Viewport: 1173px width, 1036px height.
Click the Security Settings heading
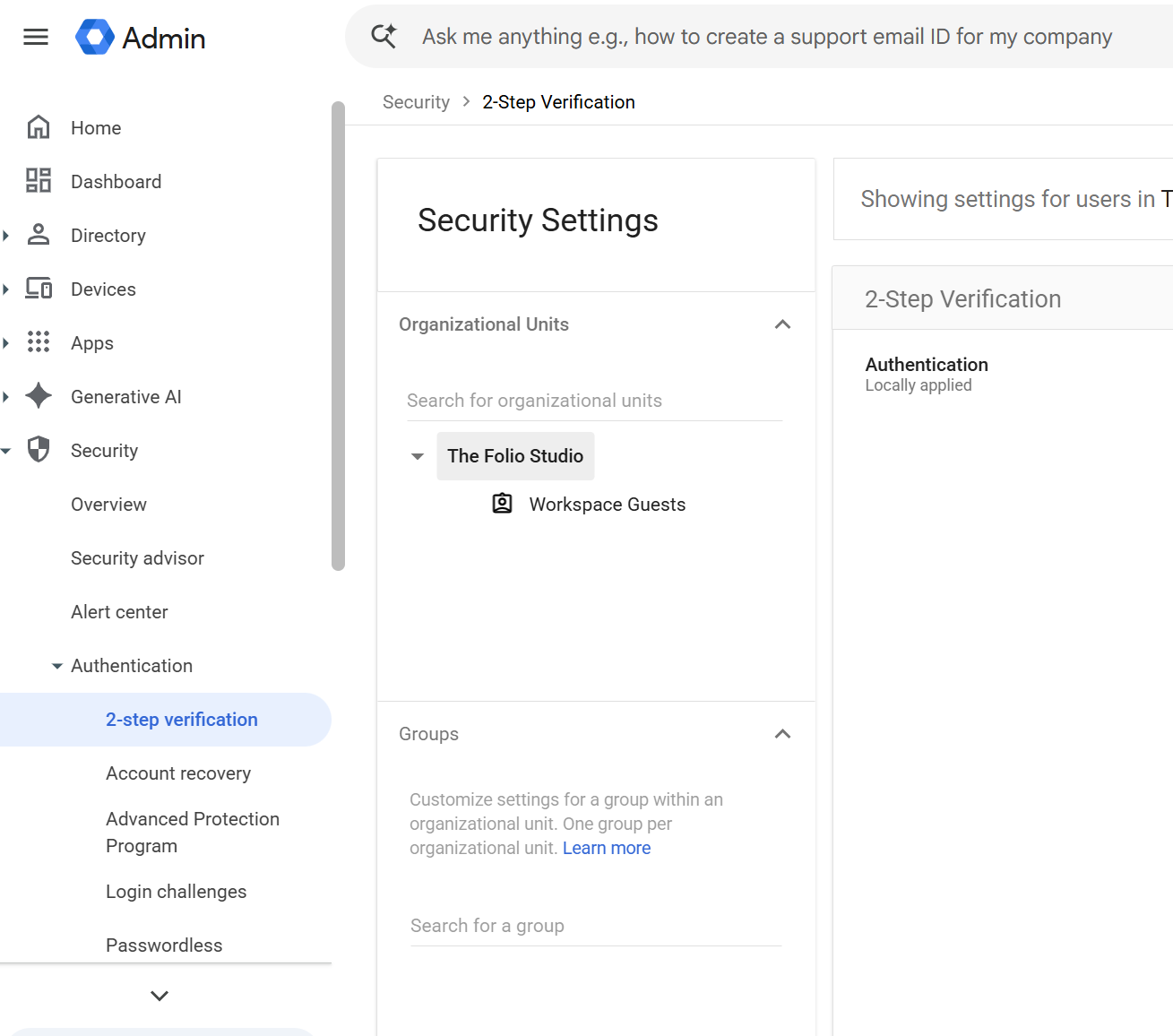coord(538,220)
